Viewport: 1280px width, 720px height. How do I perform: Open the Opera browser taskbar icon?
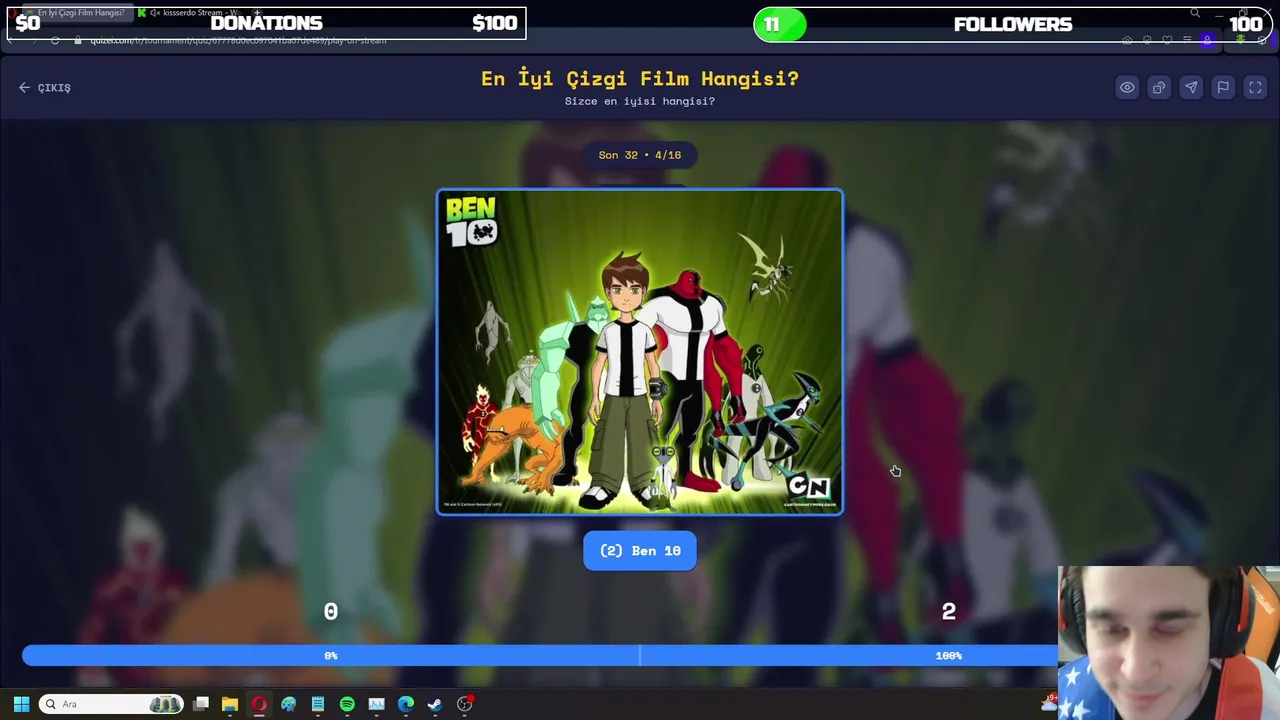pyautogui.click(x=259, y=704)
